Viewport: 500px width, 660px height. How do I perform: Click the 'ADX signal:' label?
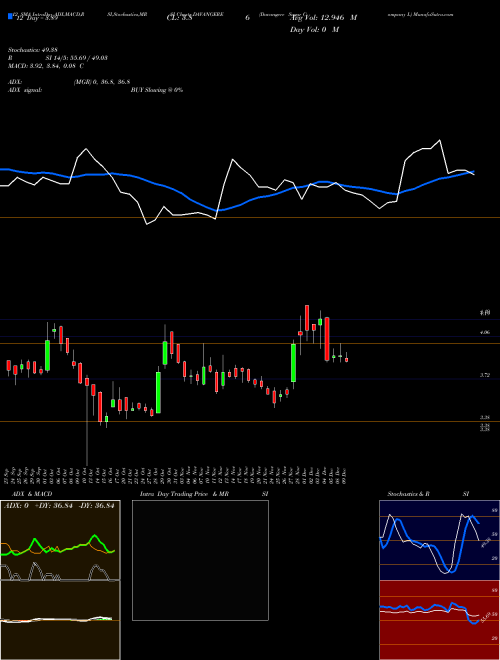[24, 90]
